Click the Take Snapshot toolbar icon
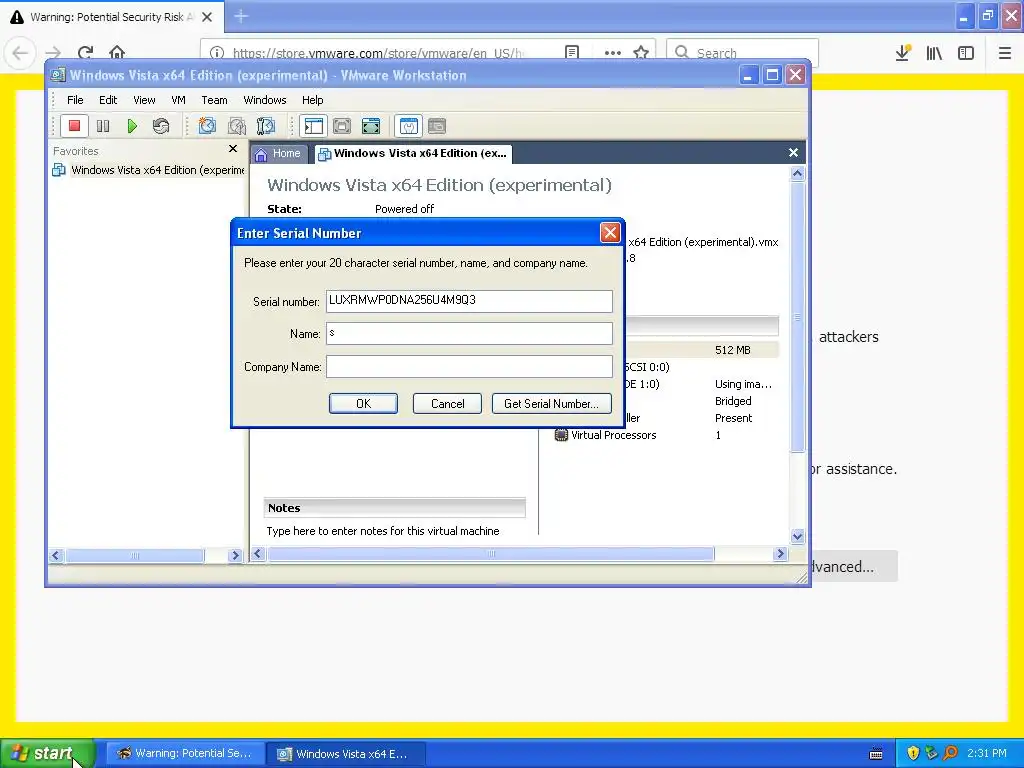The height and width of the screenshot is (768, 1024). 207,126
